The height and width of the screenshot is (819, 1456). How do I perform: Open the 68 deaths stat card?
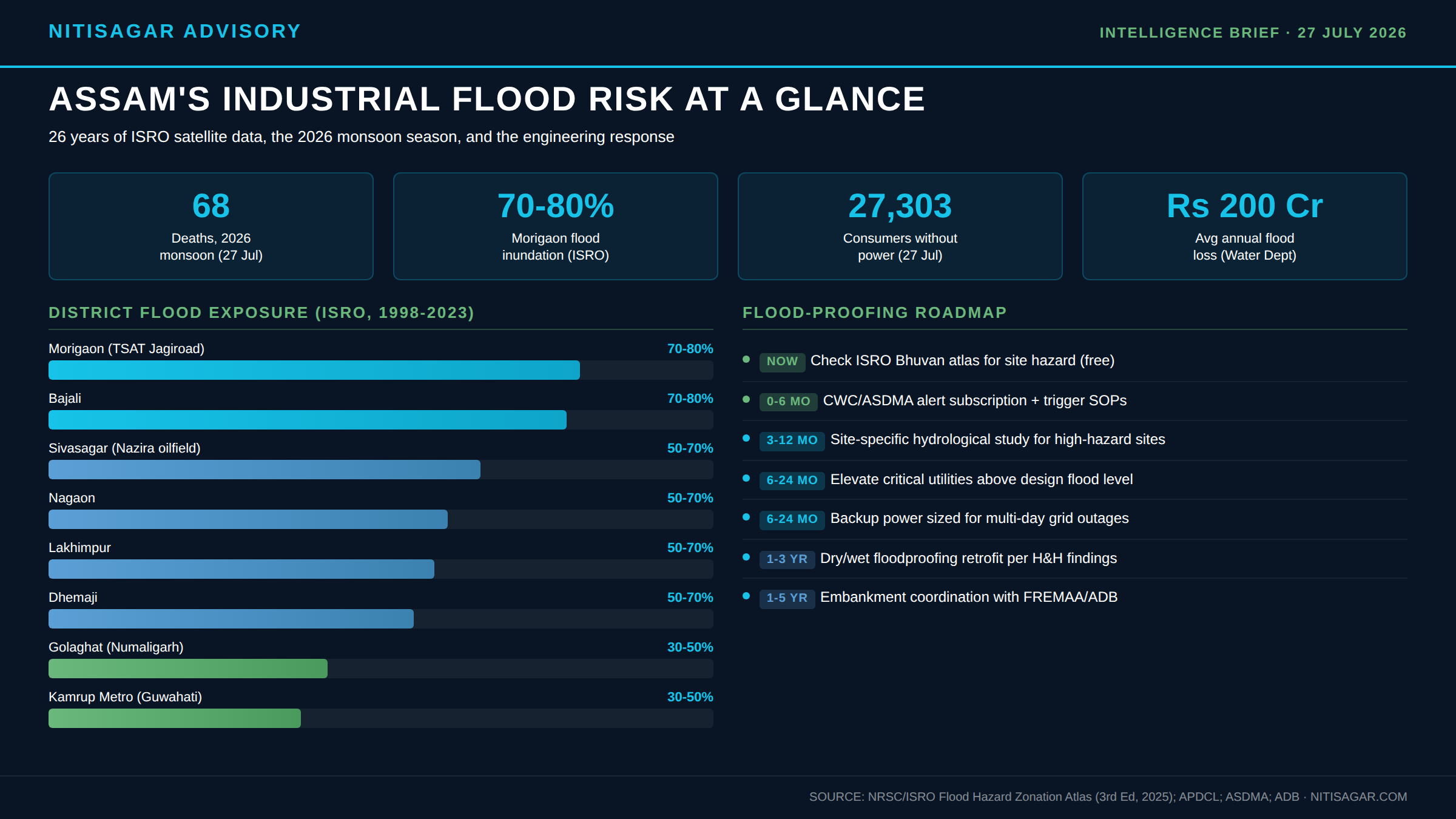click(211, 226)
